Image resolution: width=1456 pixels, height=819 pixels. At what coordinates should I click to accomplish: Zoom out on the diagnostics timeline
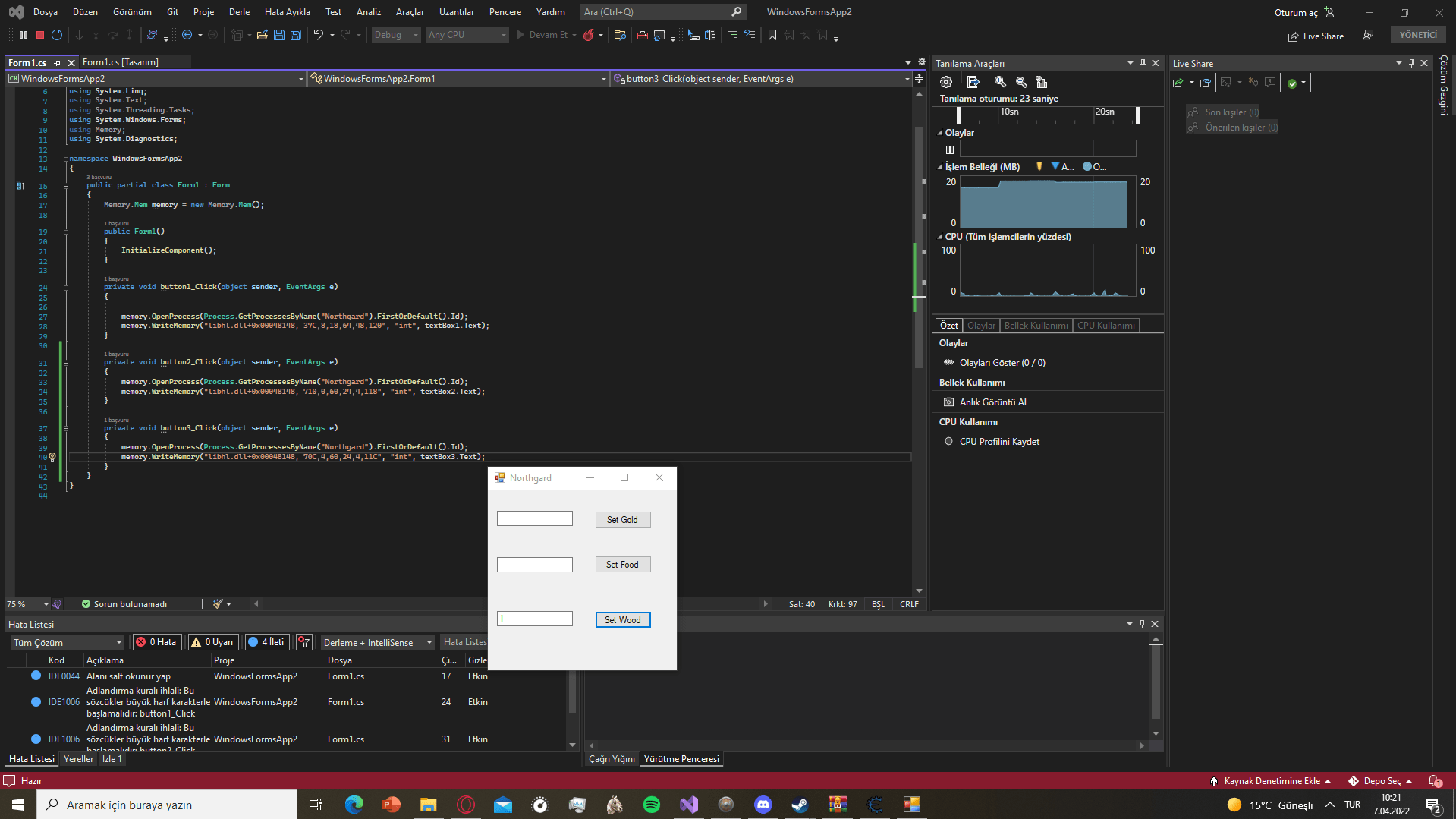[1021, 82]
